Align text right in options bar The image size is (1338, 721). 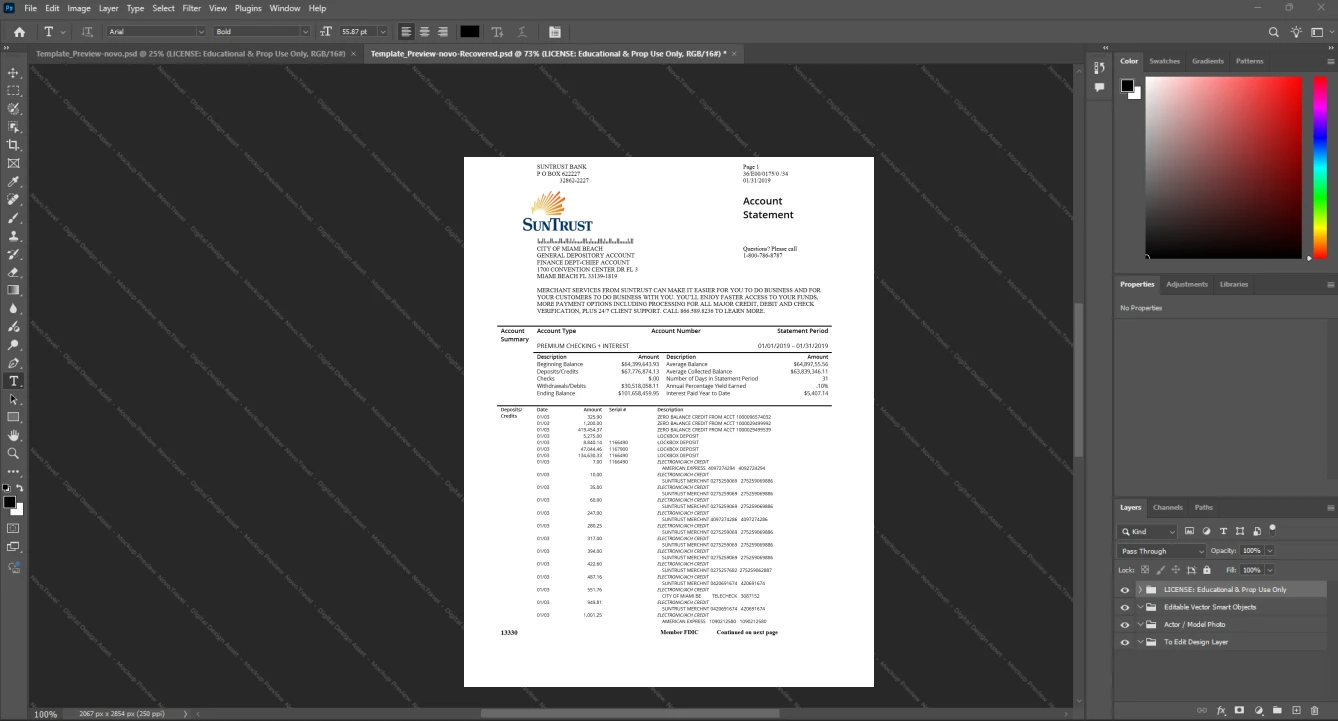pyautogui.click(x=442, y=32)
